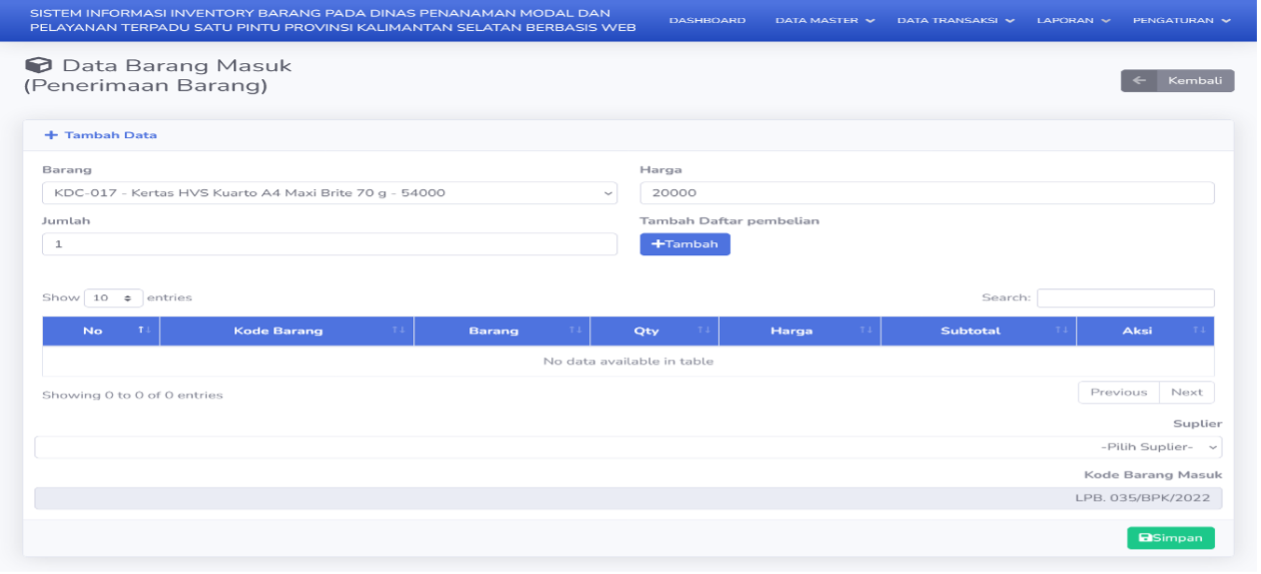Open the Data Master menu
This screenshot has height=574, width=1261.
point(825,21)
